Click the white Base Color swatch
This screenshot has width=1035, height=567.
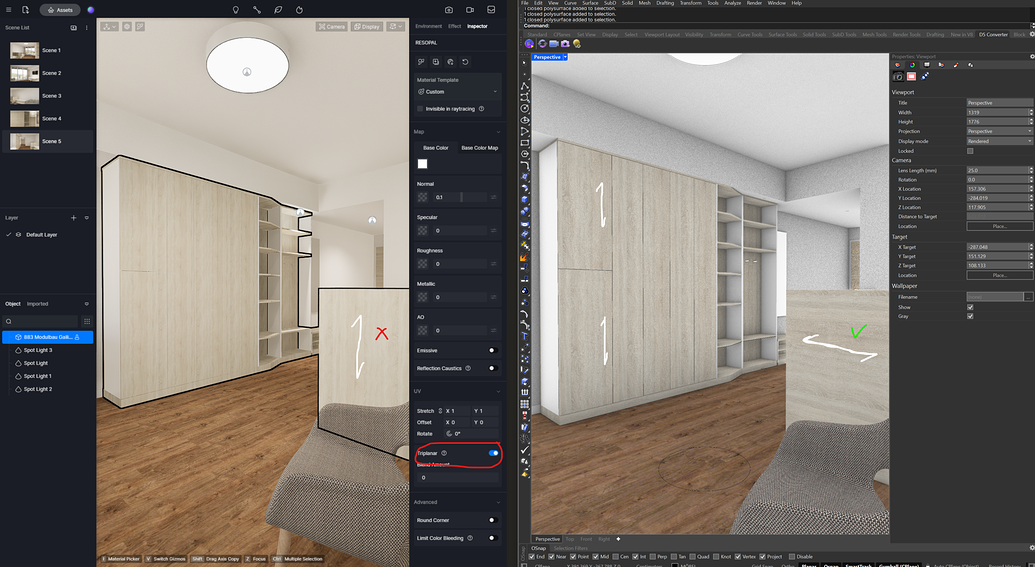422,164
